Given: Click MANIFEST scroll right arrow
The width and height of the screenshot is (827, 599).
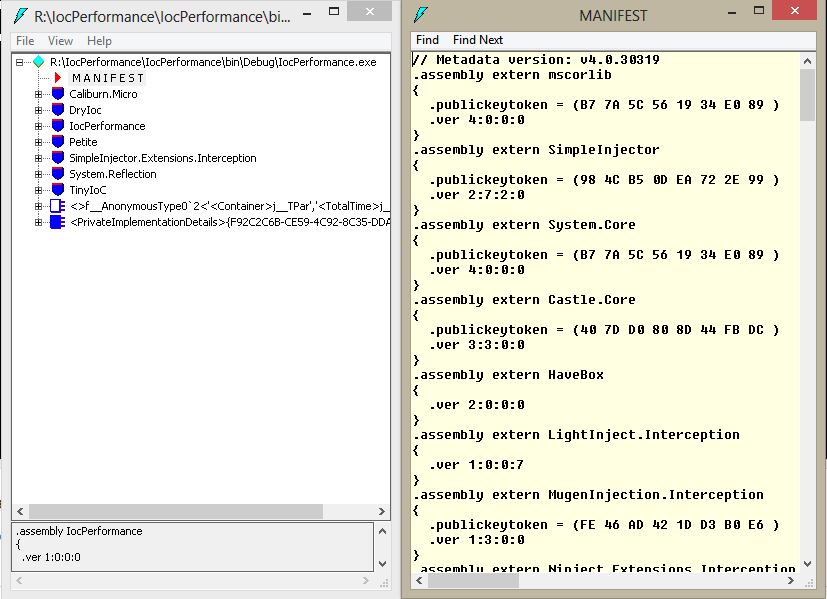Looking at the screenshot, I should pos(791,581).
